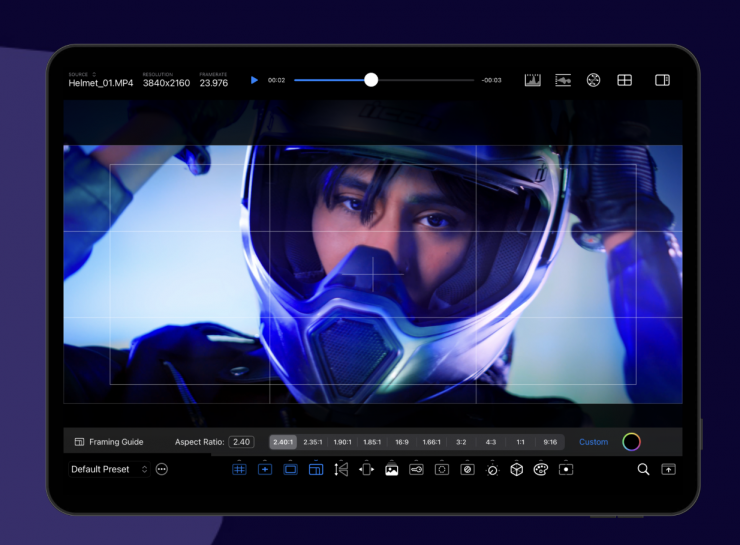The width and height of the screenshot is (740, 545).
Task: Toggle the center crosshair marker tool
Action: pyautogui.click(x=265, y=469)
